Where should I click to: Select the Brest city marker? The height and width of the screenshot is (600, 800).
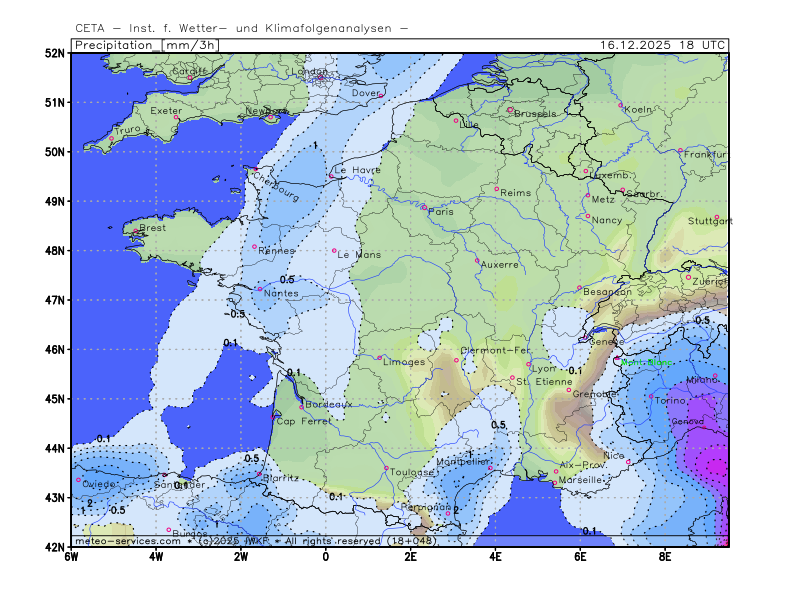[x=135, y=232]
